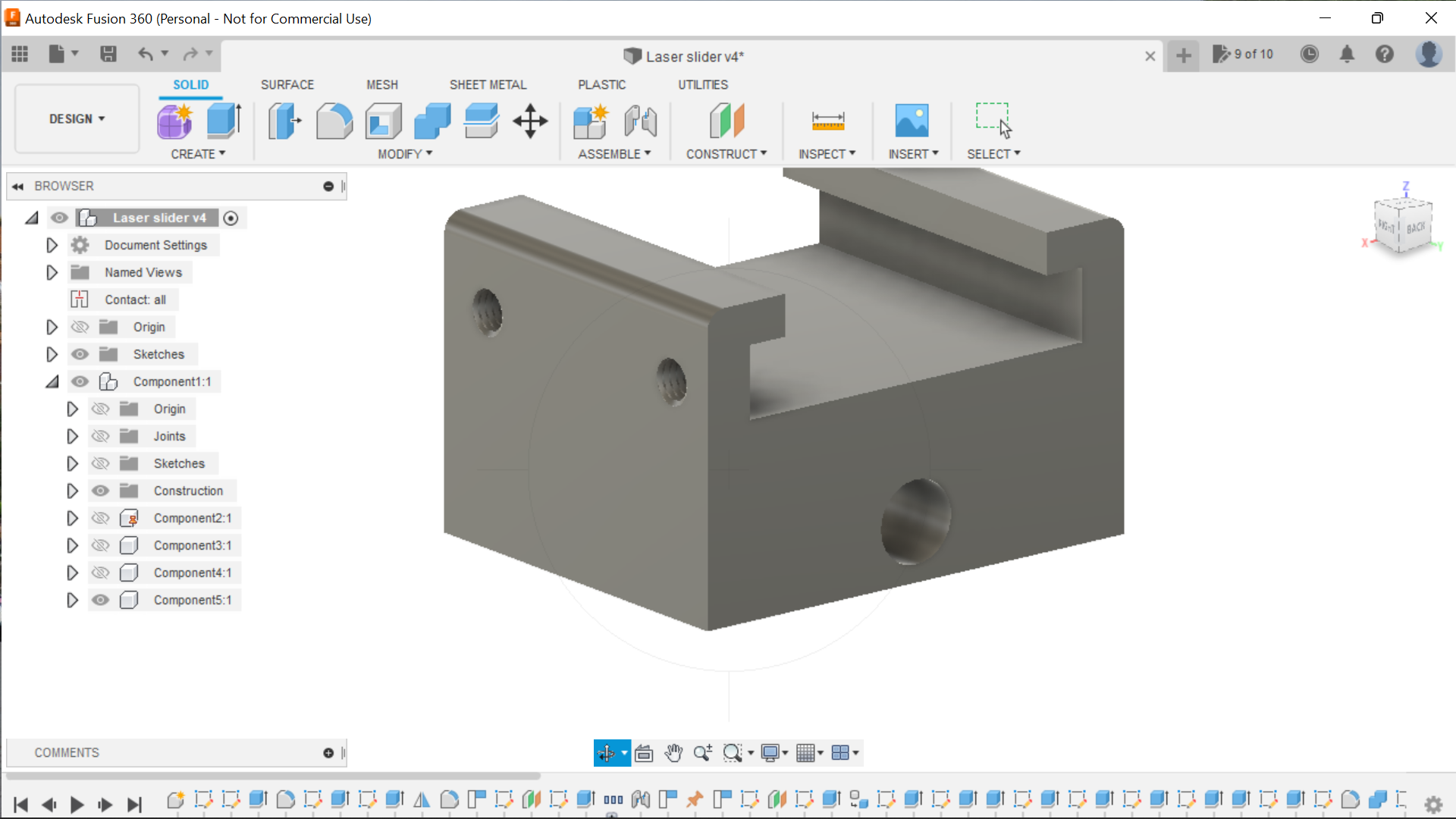Open the MODIFY dropdown menu
Screen dimensions: 1456x819
tap(405, 154)
